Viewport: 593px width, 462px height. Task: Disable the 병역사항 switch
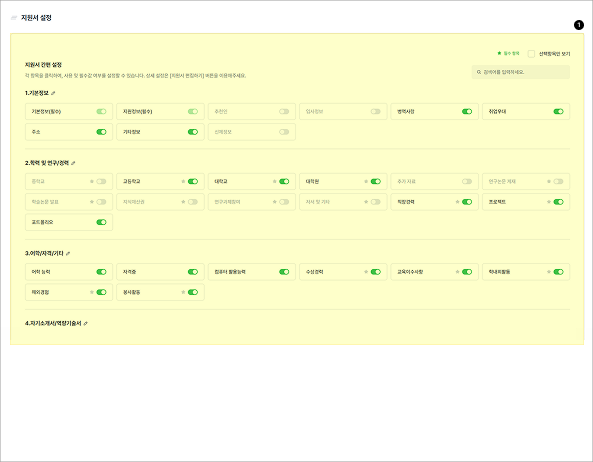tap(467, 112)
